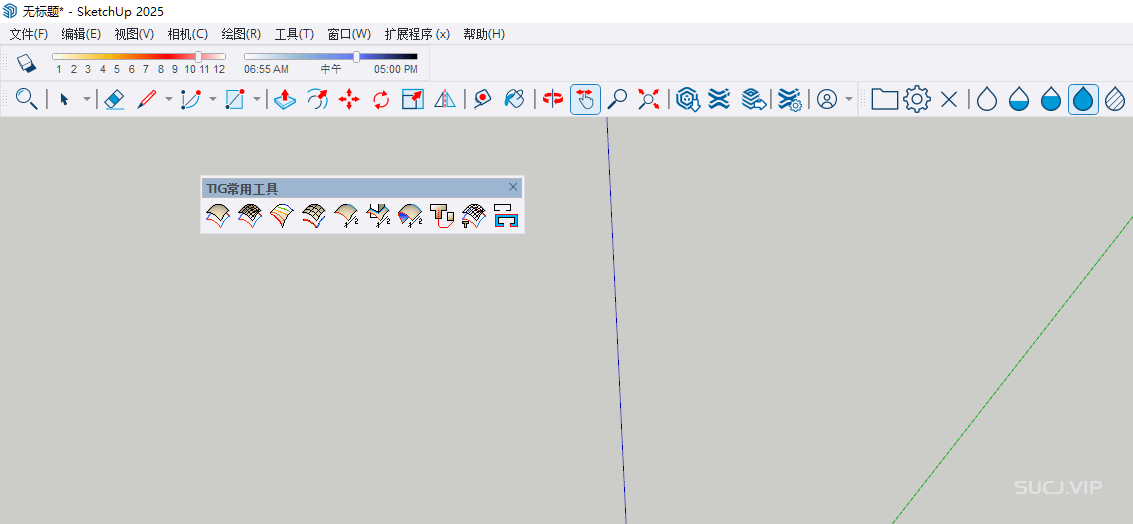Expand the Line tool dropdown arrow
The width and height of the screenshot is (1133, 524).
point(168,99)
